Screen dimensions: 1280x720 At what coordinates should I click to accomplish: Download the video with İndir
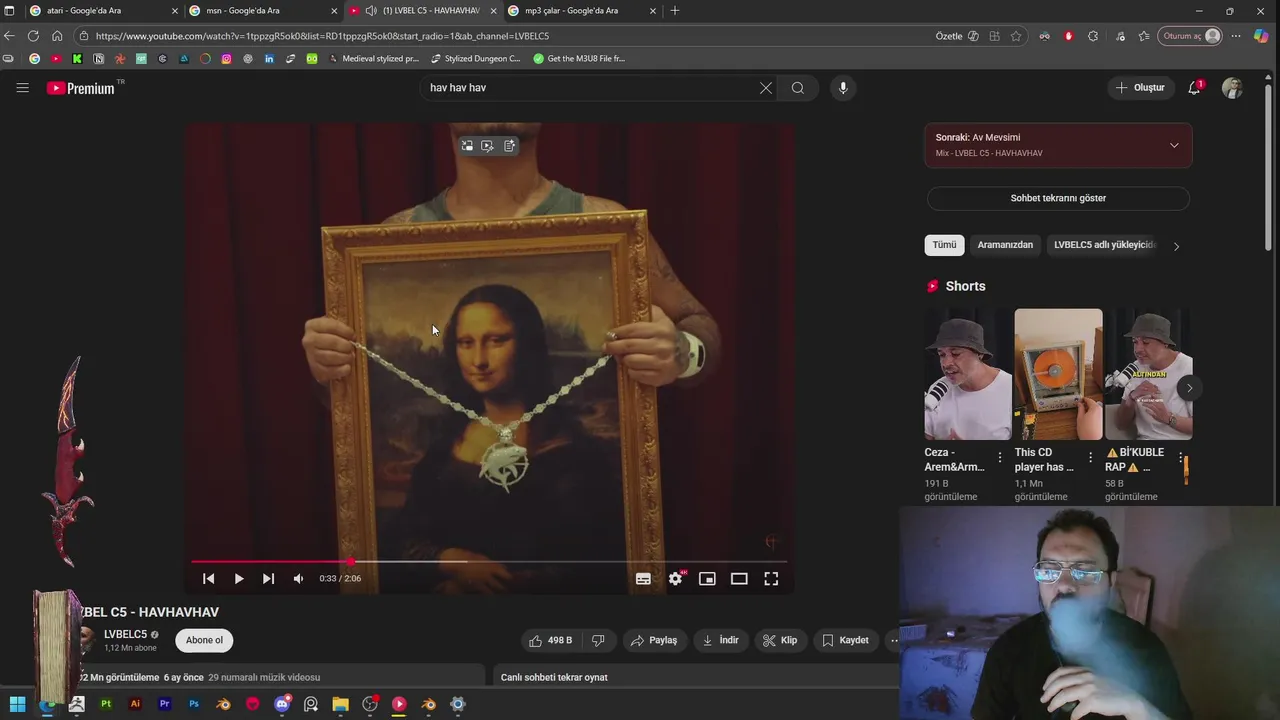point(720,640)
